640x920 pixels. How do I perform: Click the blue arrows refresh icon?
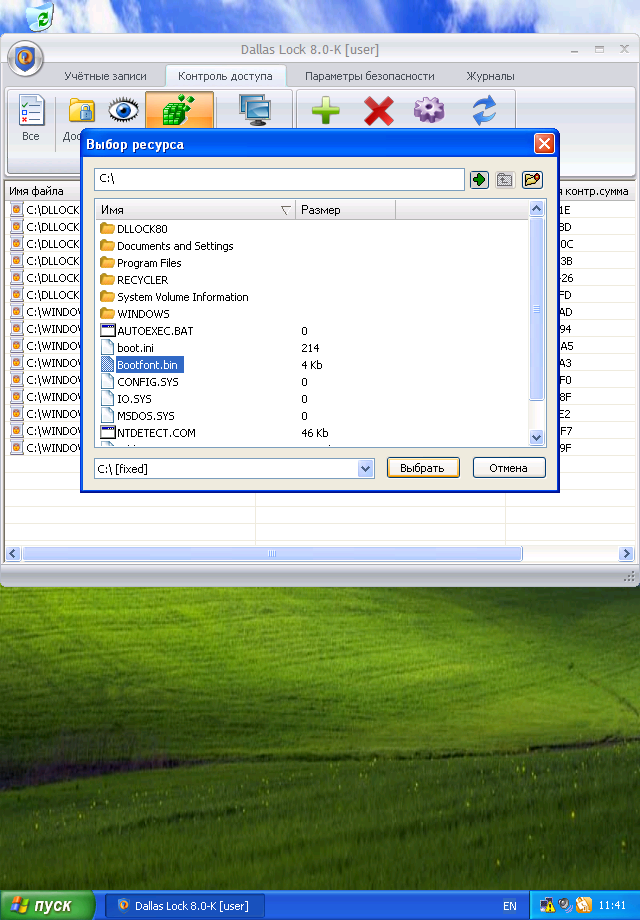[485, 110]
